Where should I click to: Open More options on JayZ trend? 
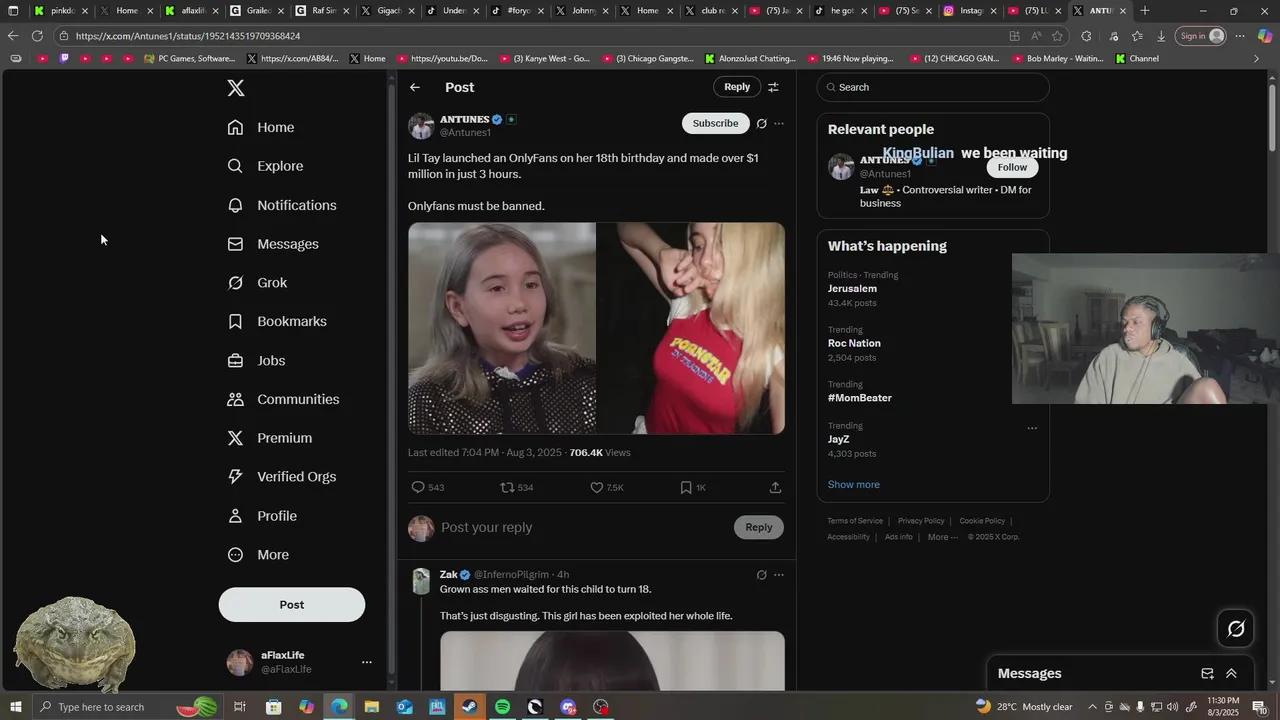click(x=1032, y=428)
